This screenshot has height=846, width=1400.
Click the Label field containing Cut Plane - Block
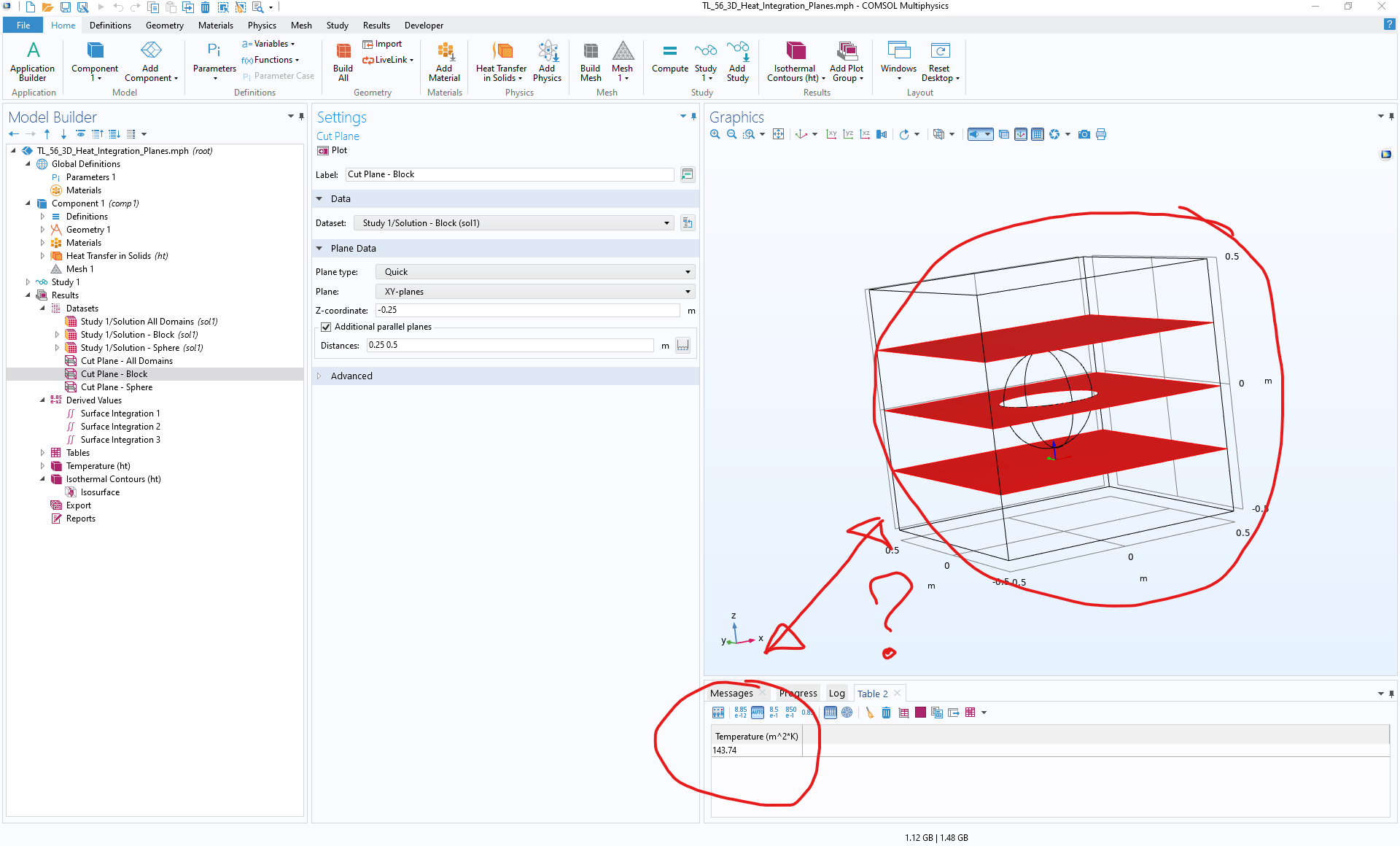pyautogui.click(x=510, y=174)
